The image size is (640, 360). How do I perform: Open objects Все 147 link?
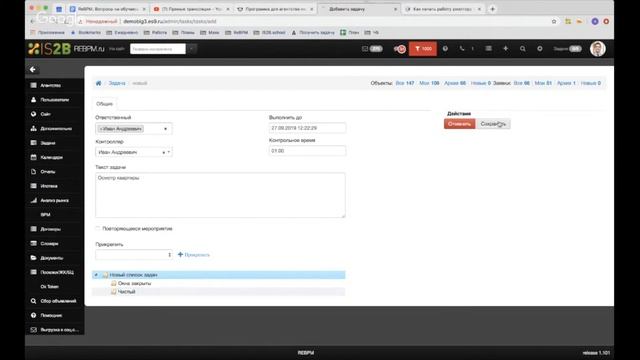point(405,83)
